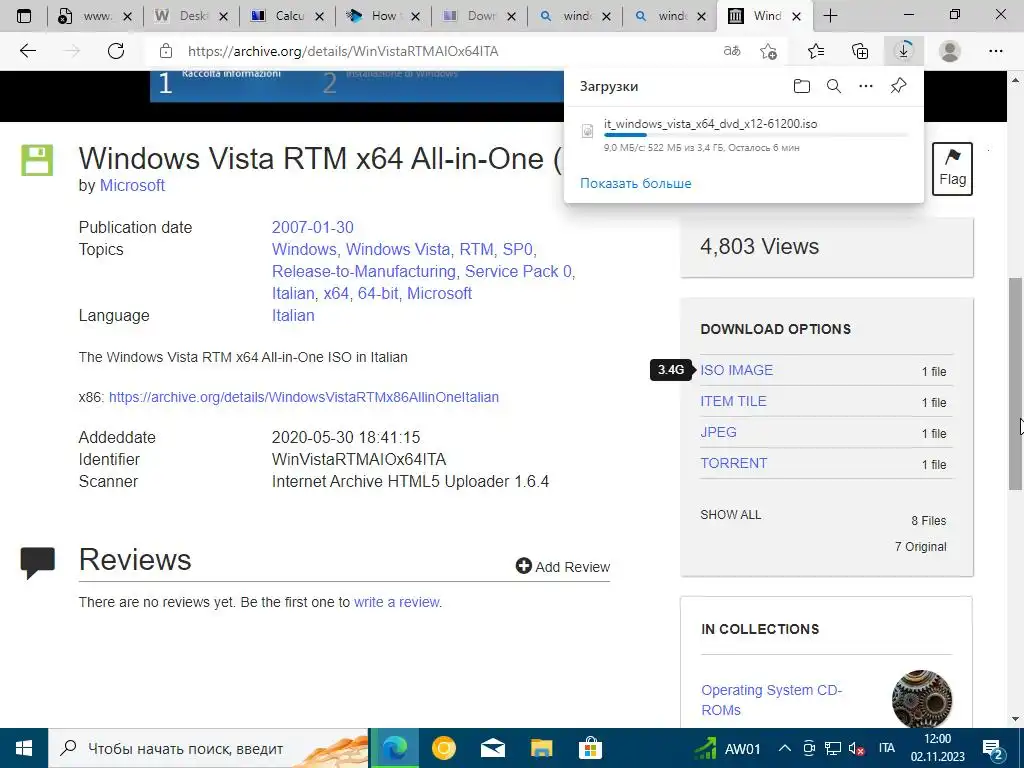Click the address bar URL
The height and width of the screenshot is (768, 1024).
[x=343, y=51]
